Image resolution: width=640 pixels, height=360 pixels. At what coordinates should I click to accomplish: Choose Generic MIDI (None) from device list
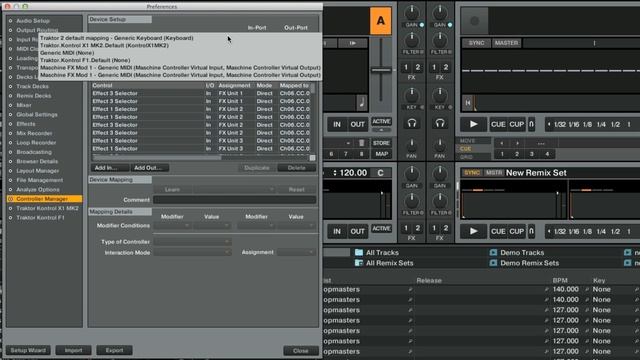point(67,53)
